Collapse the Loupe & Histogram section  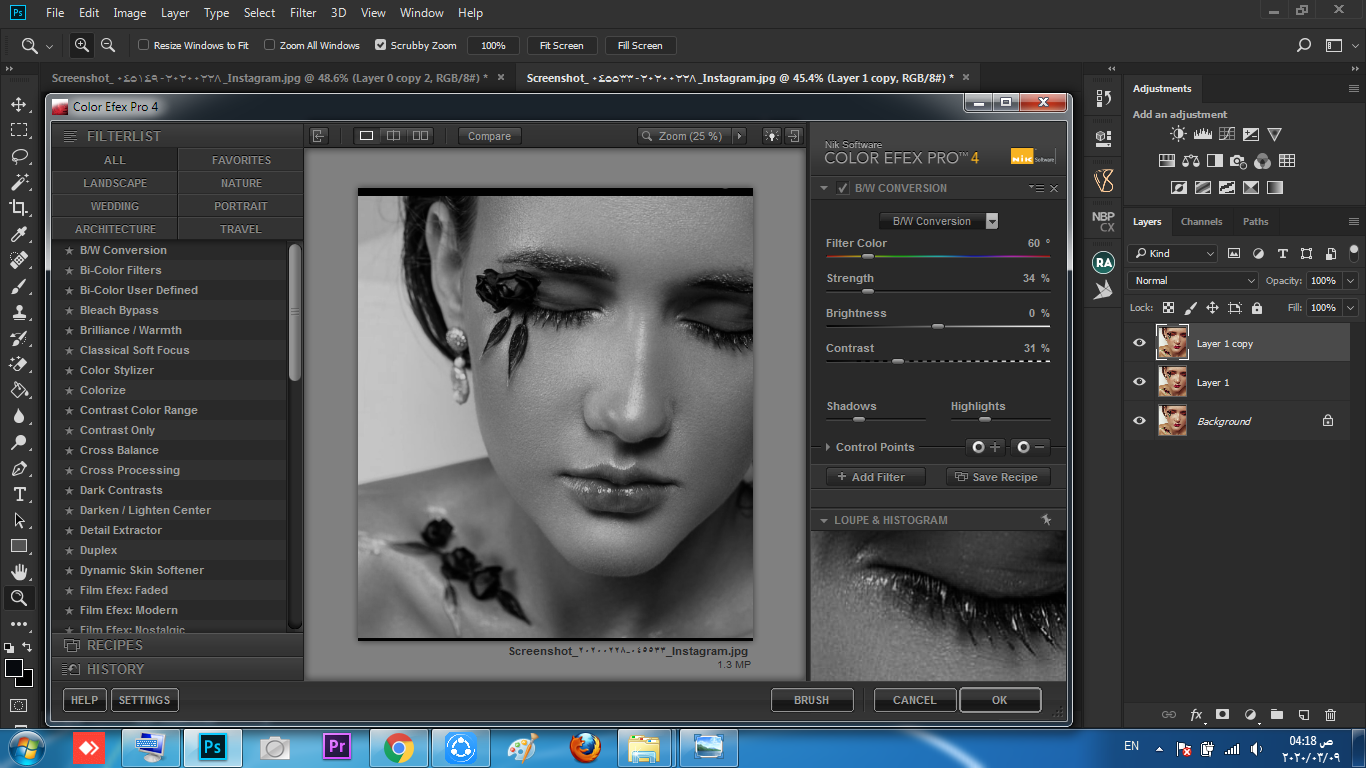click(x=824, y=520)
